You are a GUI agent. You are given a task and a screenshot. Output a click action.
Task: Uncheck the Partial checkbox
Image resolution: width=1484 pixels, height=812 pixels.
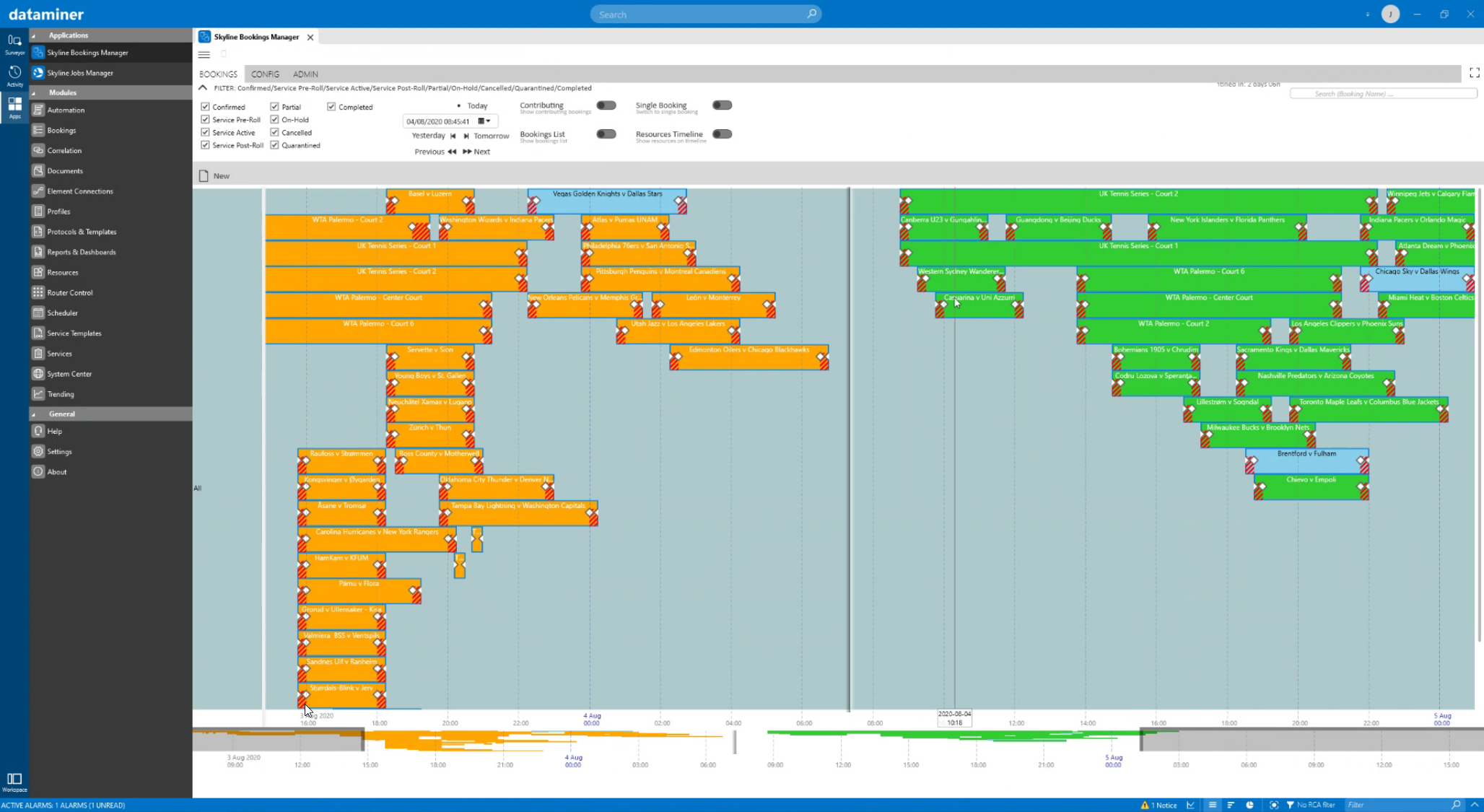(274, 106)
